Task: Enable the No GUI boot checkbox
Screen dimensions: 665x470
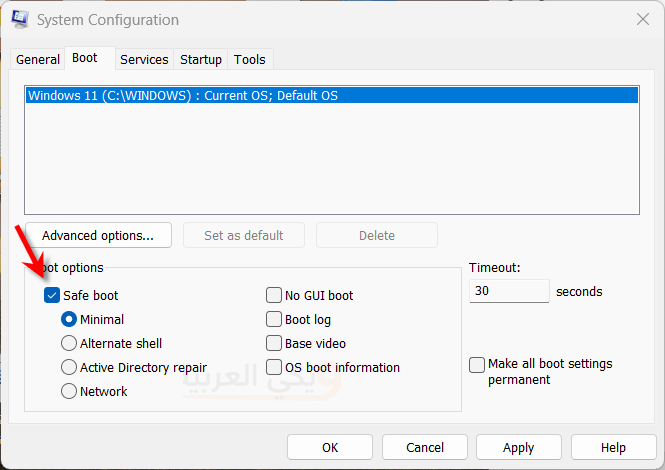Action: [274, 295]
